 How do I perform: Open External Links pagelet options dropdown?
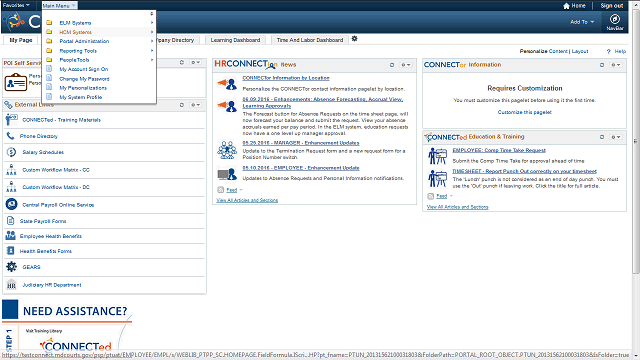[196, 105]
